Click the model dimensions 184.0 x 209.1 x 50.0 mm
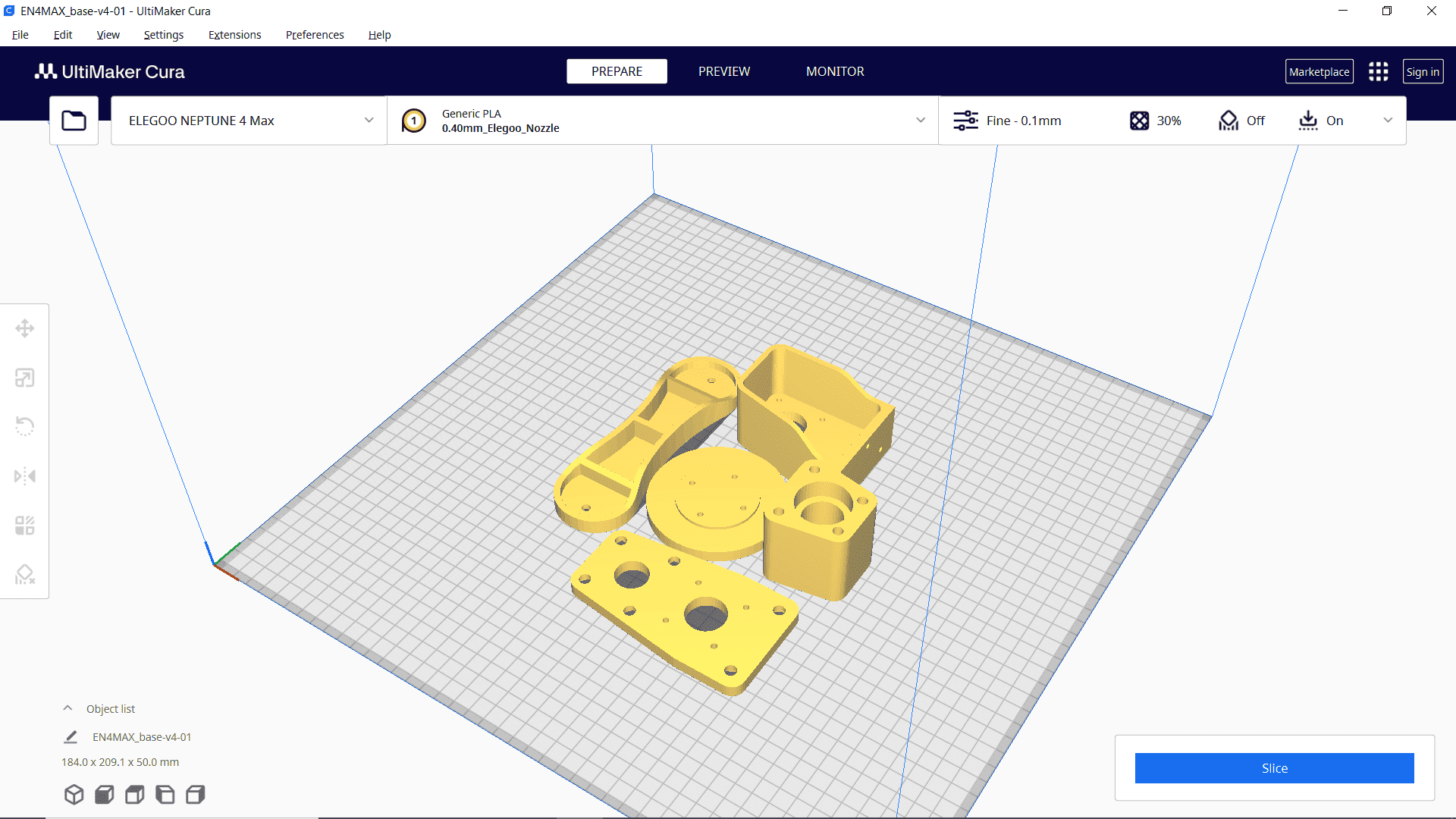Image resolution: width=1456 pixels, height=819 pixels. [x=120, y=762]
